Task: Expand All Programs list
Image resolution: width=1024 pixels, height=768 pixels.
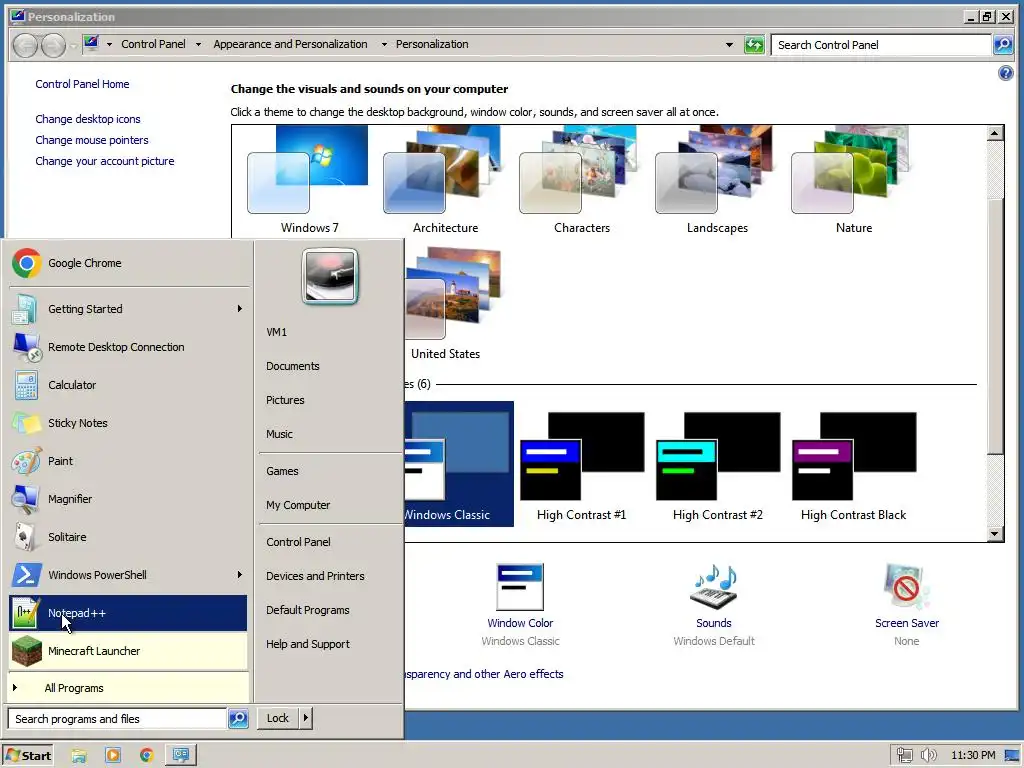Action: tap(128, 688)
